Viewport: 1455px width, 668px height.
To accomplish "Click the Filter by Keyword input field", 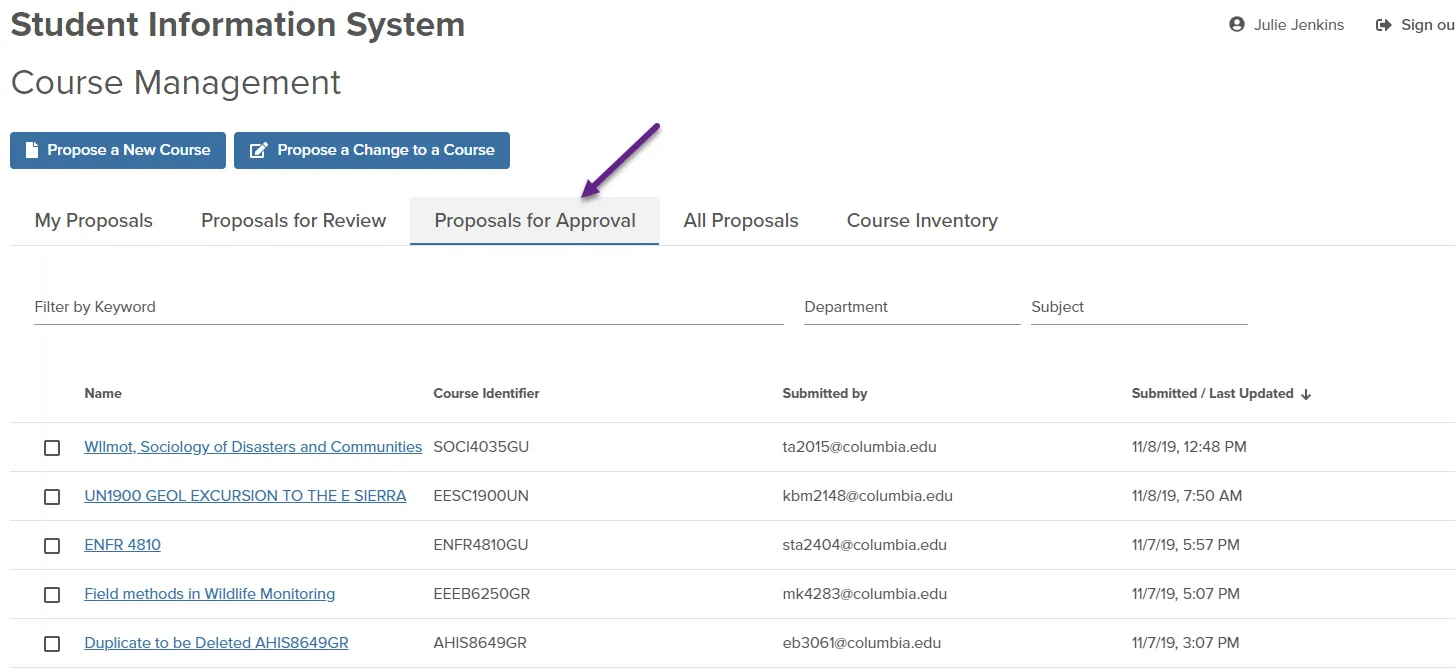I will (x=409, y=307).
